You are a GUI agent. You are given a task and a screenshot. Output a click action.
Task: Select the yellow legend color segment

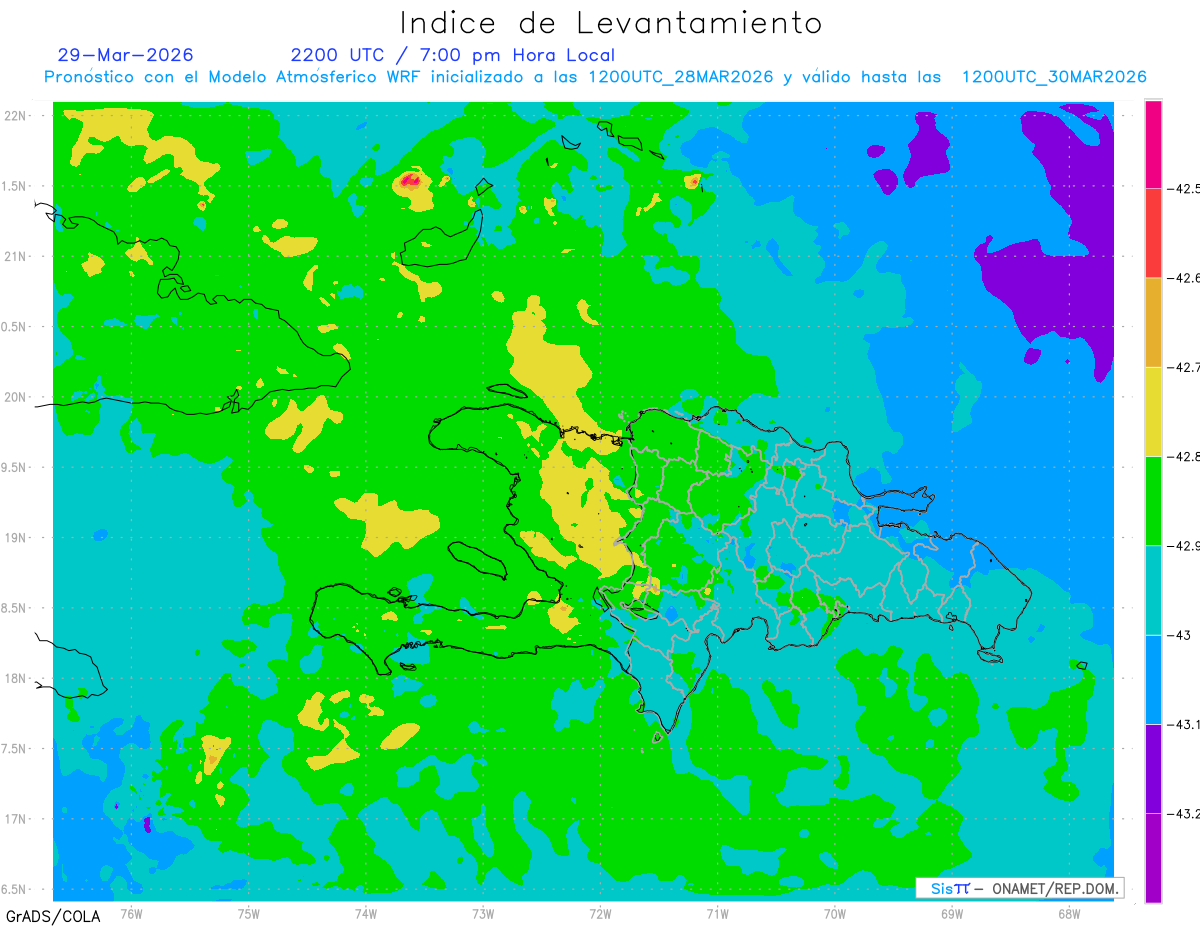pos(1153,411)
